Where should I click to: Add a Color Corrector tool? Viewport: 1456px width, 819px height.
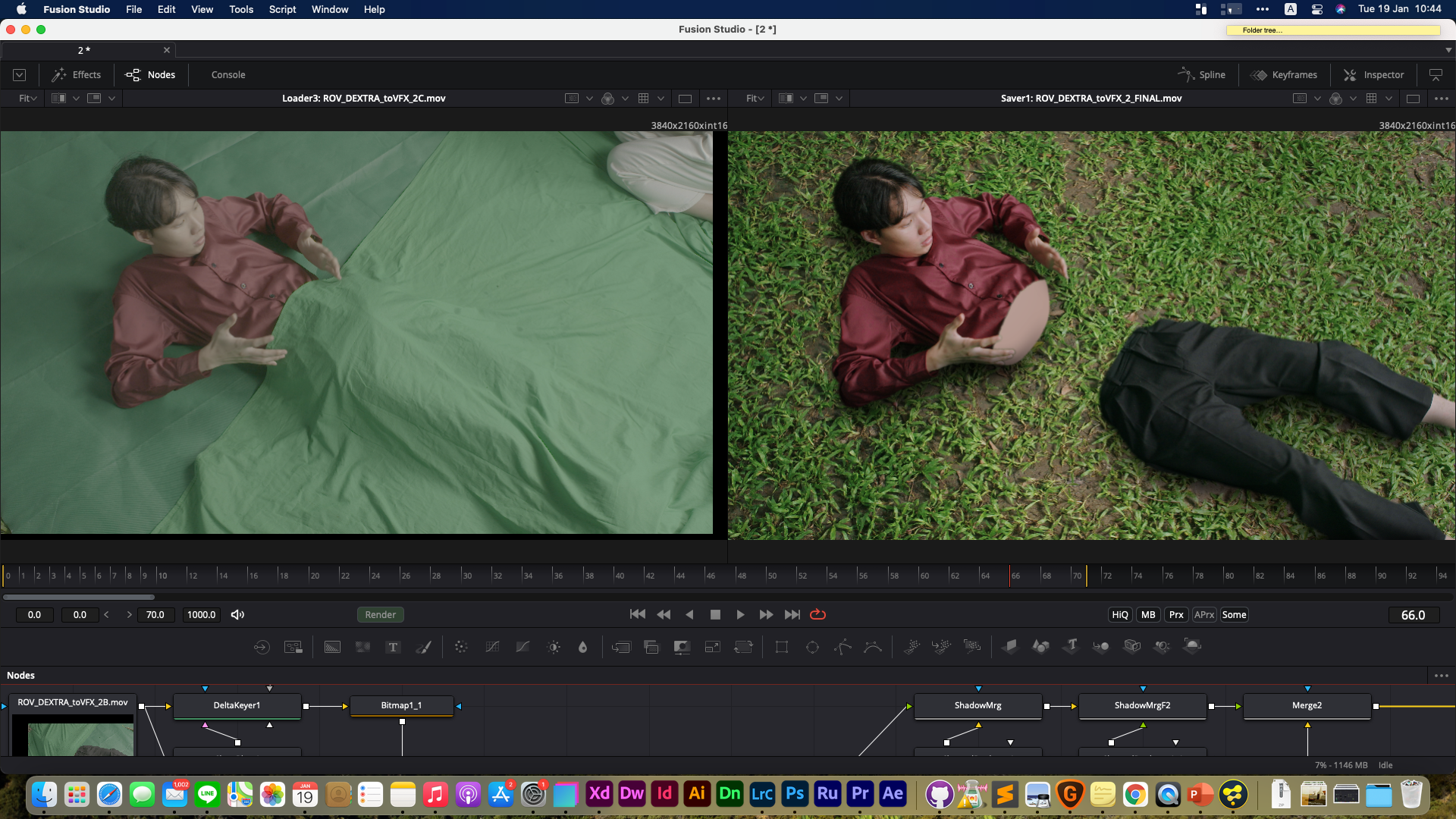coord(461,647)
